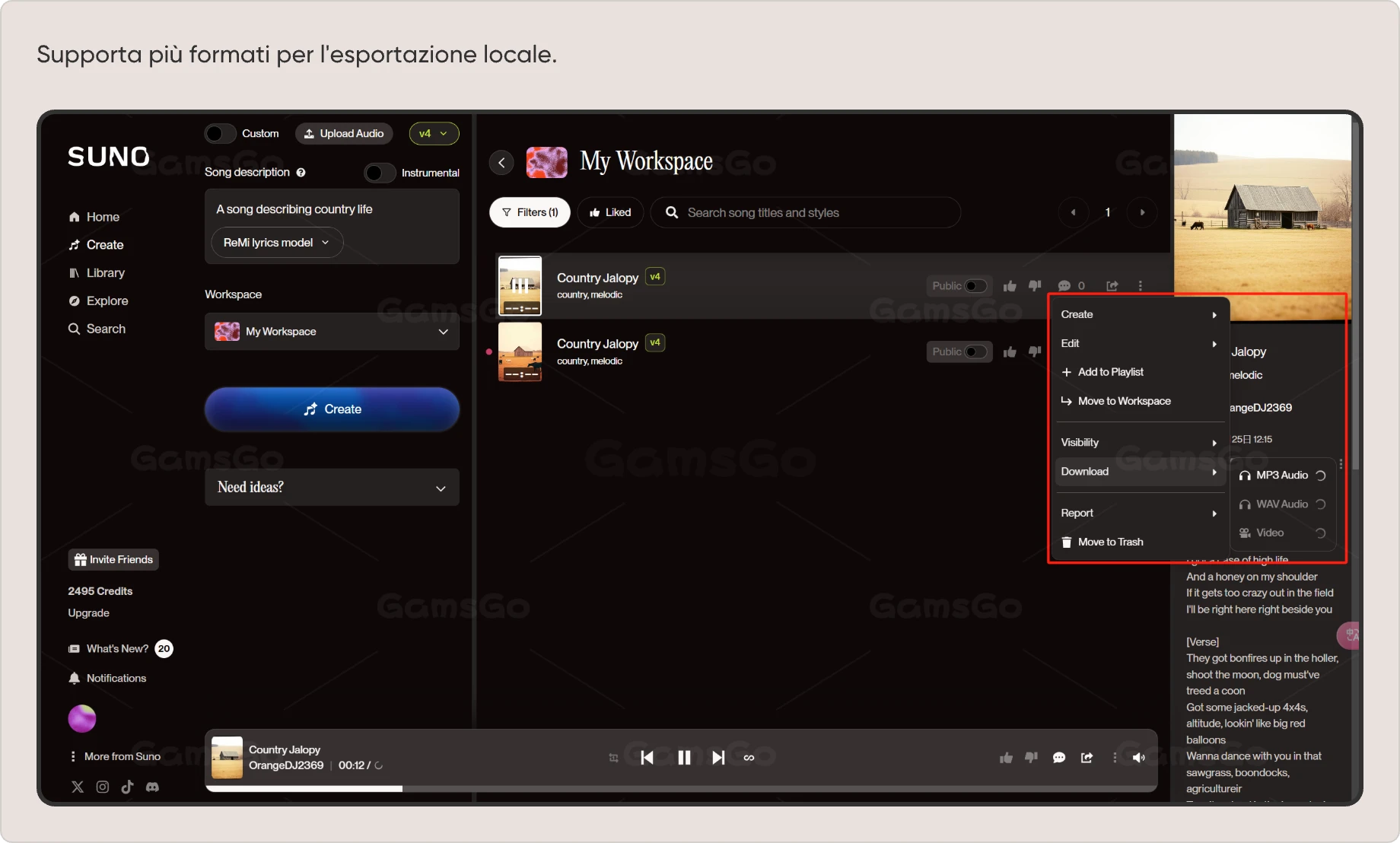This screenshot has width=1400, height=843.
Task: Toggle Custom mode switch
Action: tap(220, 134)
